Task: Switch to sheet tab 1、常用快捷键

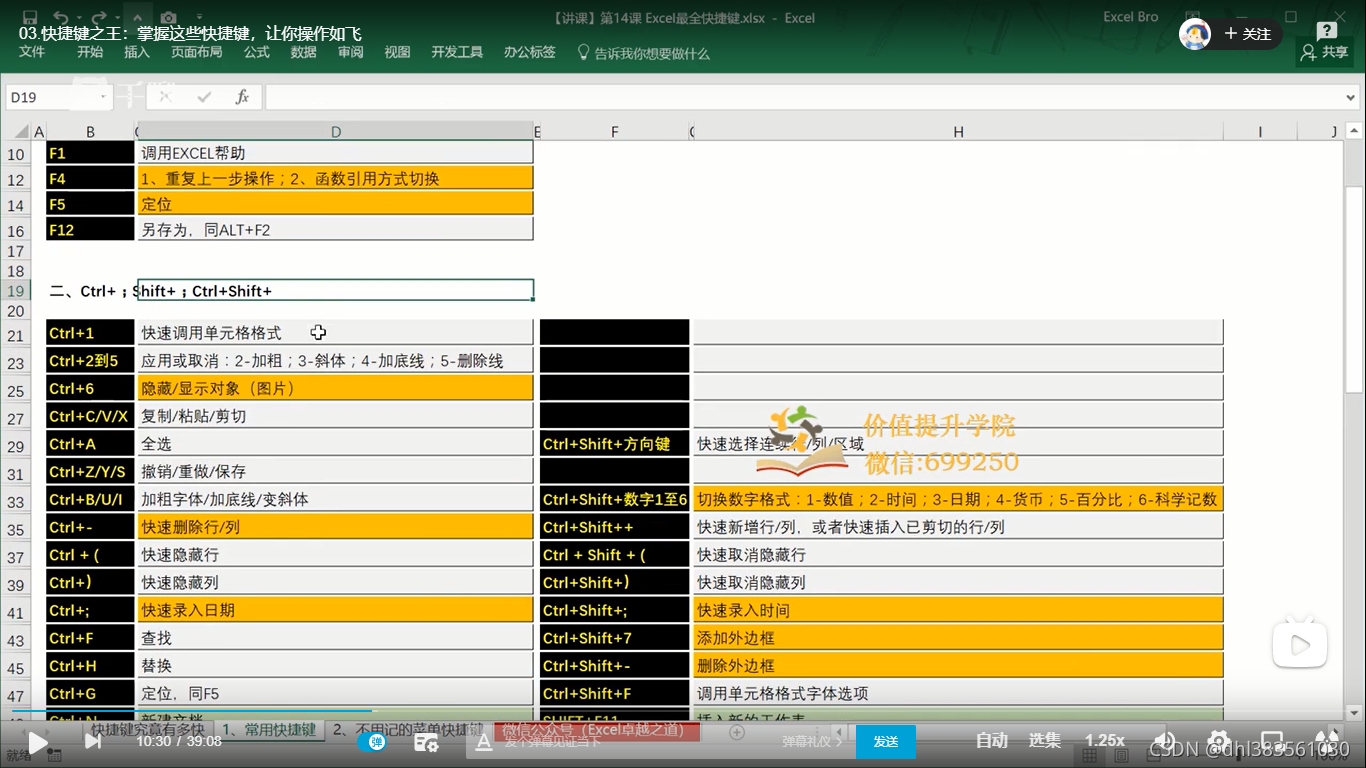Action: tap(268, 730)
